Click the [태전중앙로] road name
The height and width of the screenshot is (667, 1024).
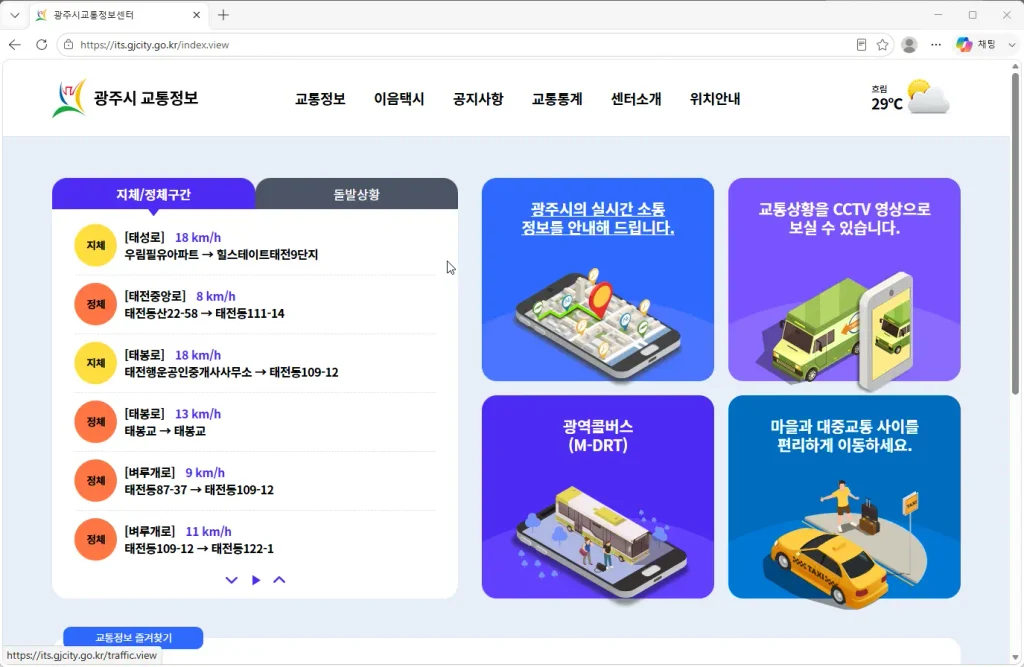point(155,296)
